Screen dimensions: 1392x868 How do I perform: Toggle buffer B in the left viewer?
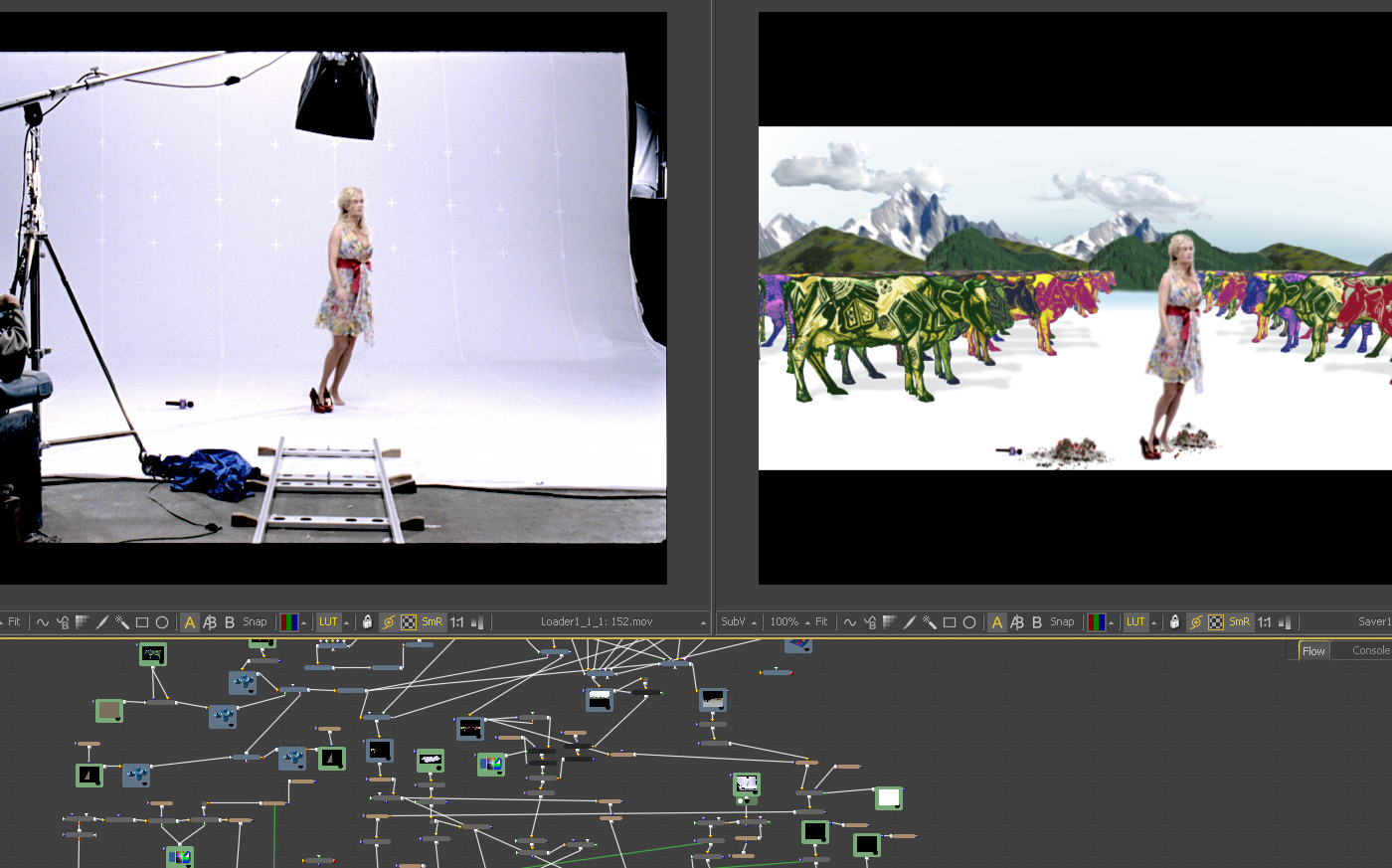[x=230, y=622]
